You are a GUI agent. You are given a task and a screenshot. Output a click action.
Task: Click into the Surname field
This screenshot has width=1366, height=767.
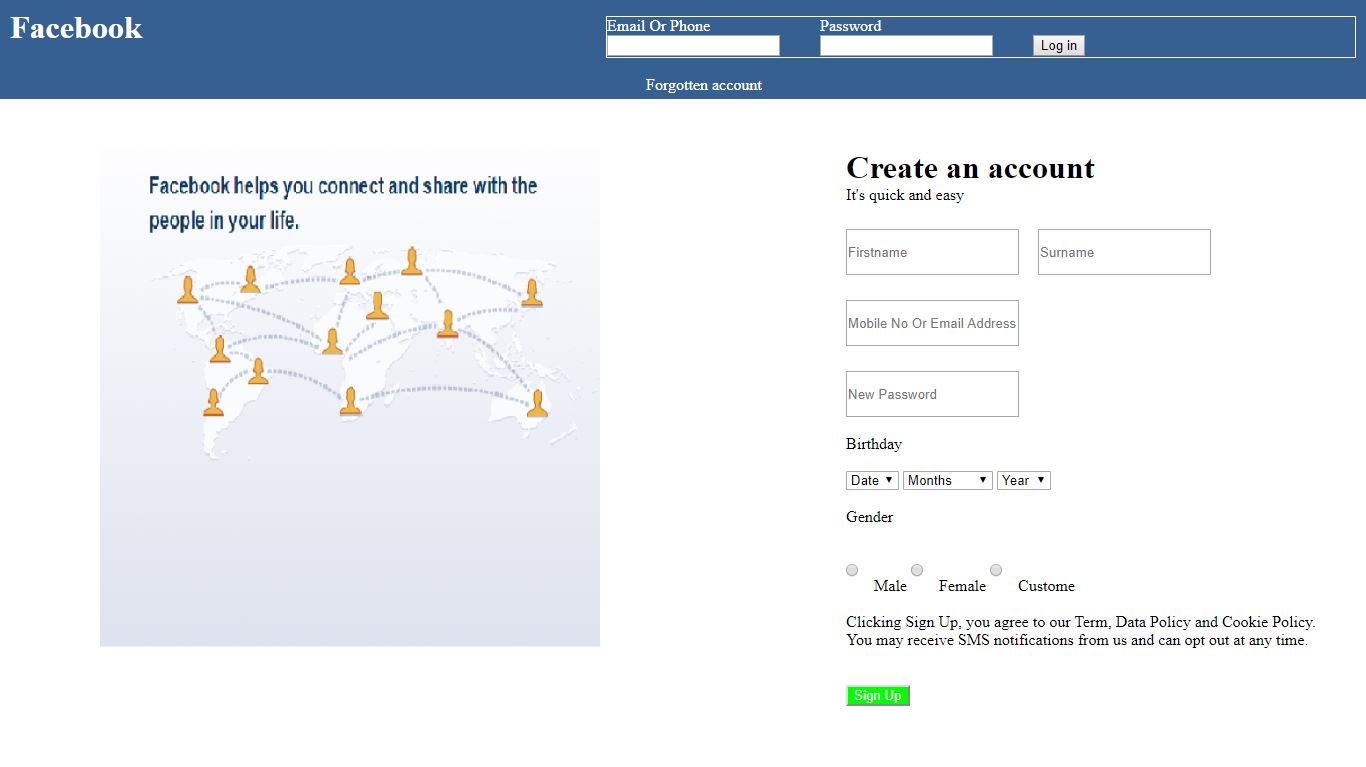(1124, 252)
